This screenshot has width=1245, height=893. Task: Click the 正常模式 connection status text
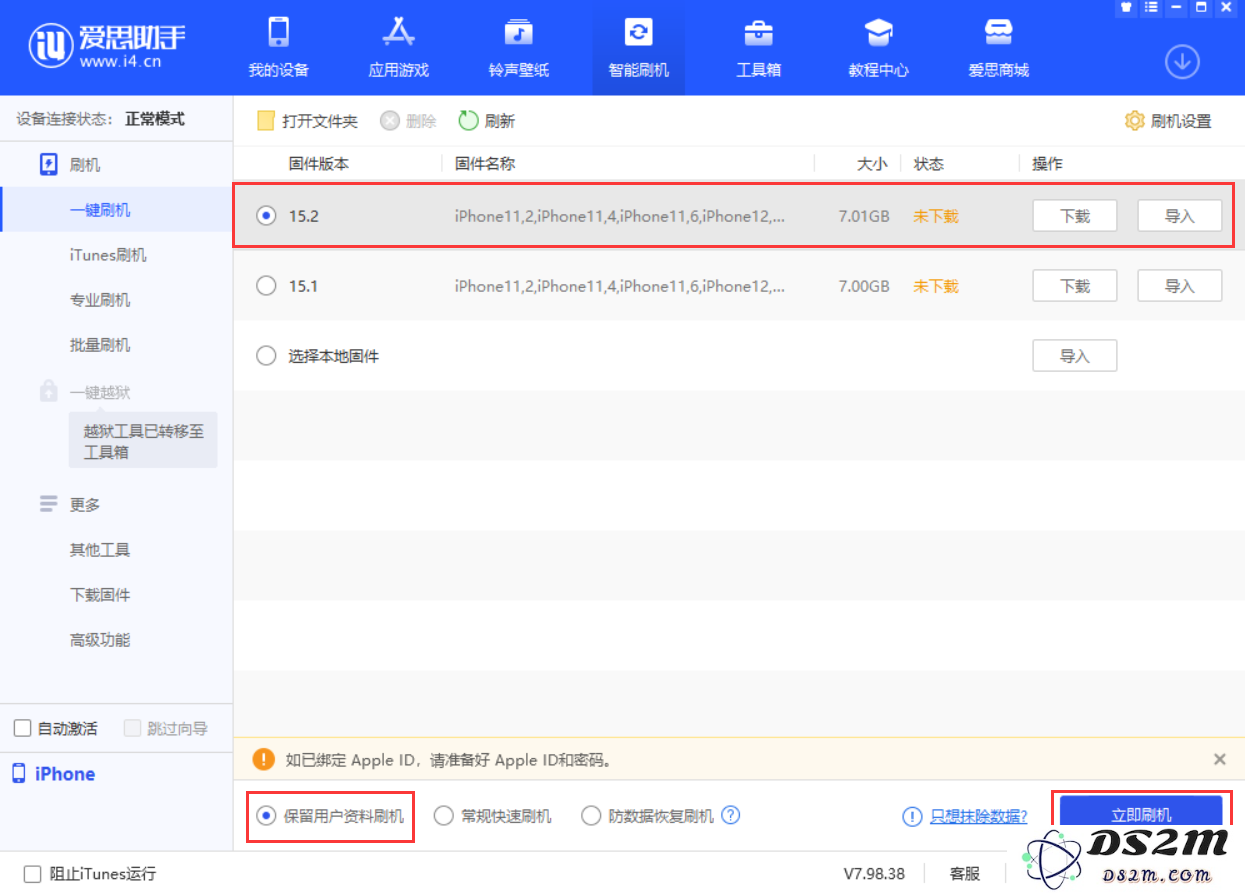(155, 119)
